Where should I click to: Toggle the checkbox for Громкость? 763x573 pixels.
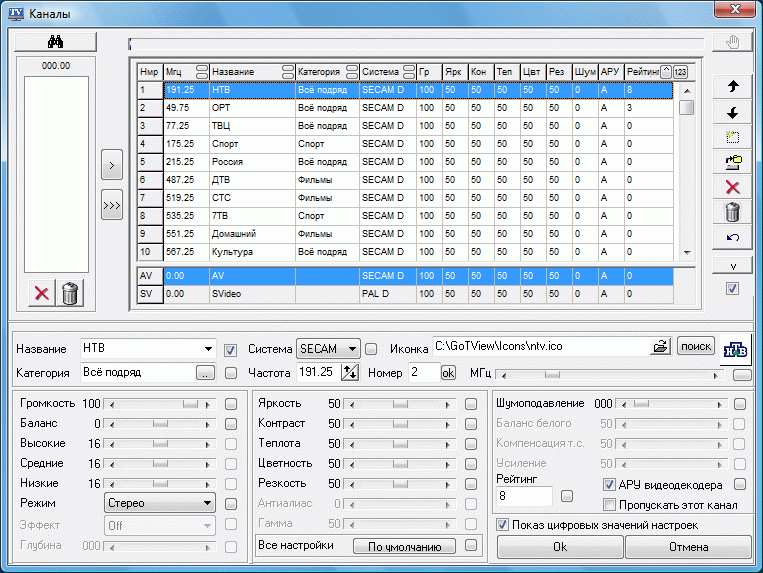(231, 404)
